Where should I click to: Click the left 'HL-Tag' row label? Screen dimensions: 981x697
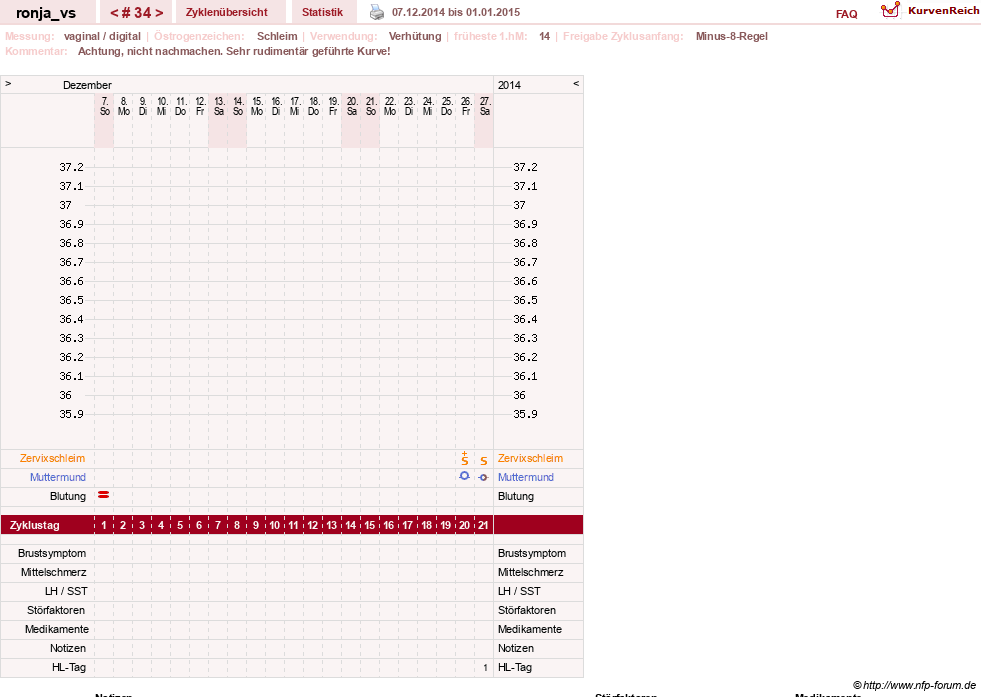[69, 667]
